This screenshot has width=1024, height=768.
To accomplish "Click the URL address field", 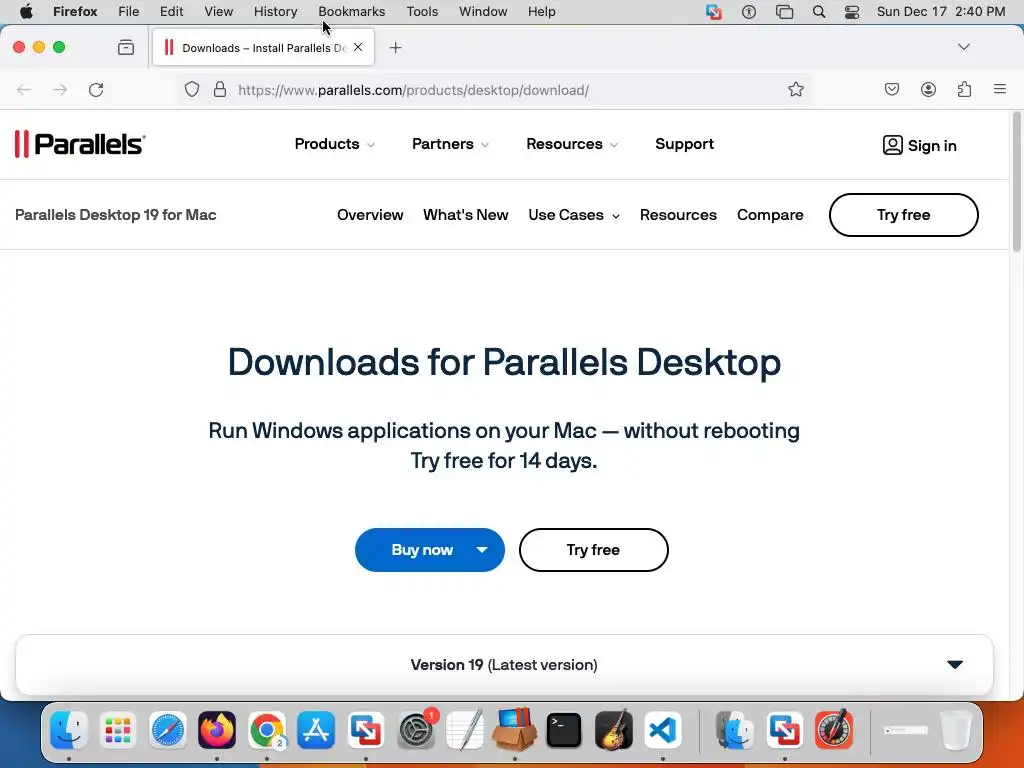I will [x=496, y=89].
